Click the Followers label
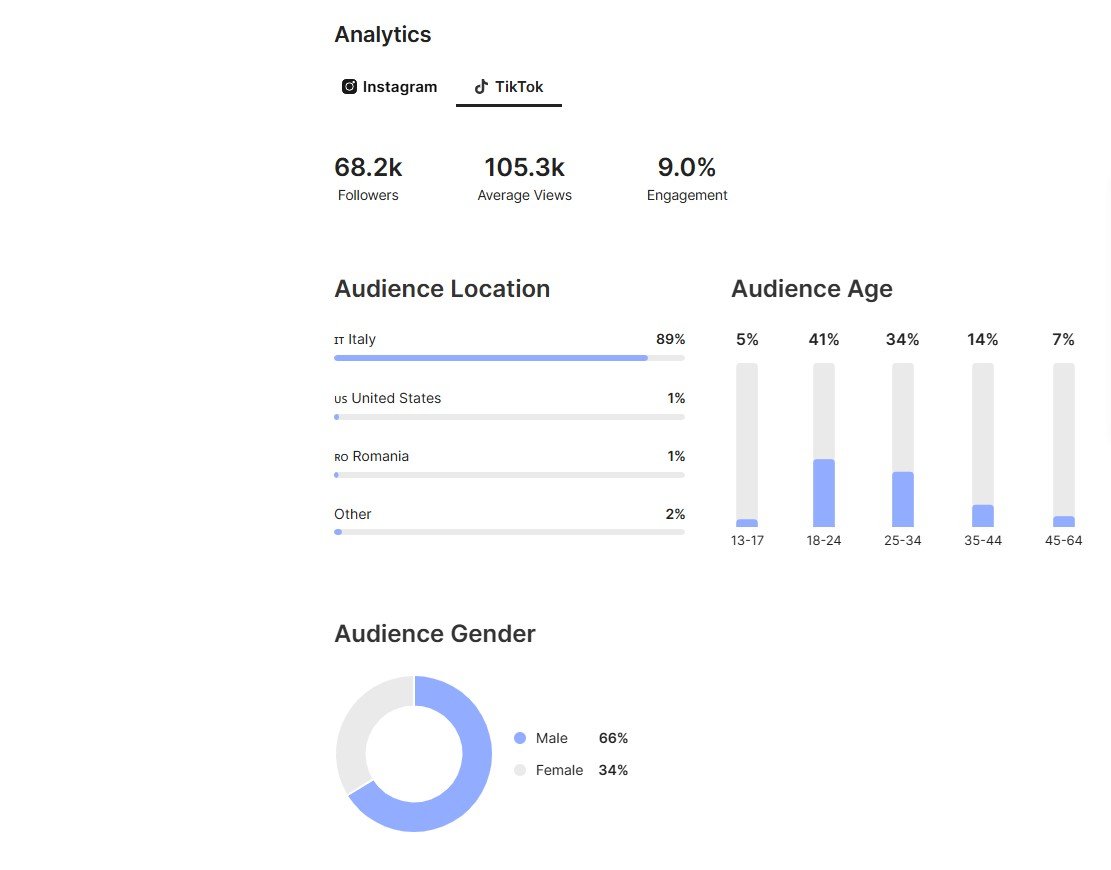The height and width of the screenshot is (870, 1111). pos(368,196)
